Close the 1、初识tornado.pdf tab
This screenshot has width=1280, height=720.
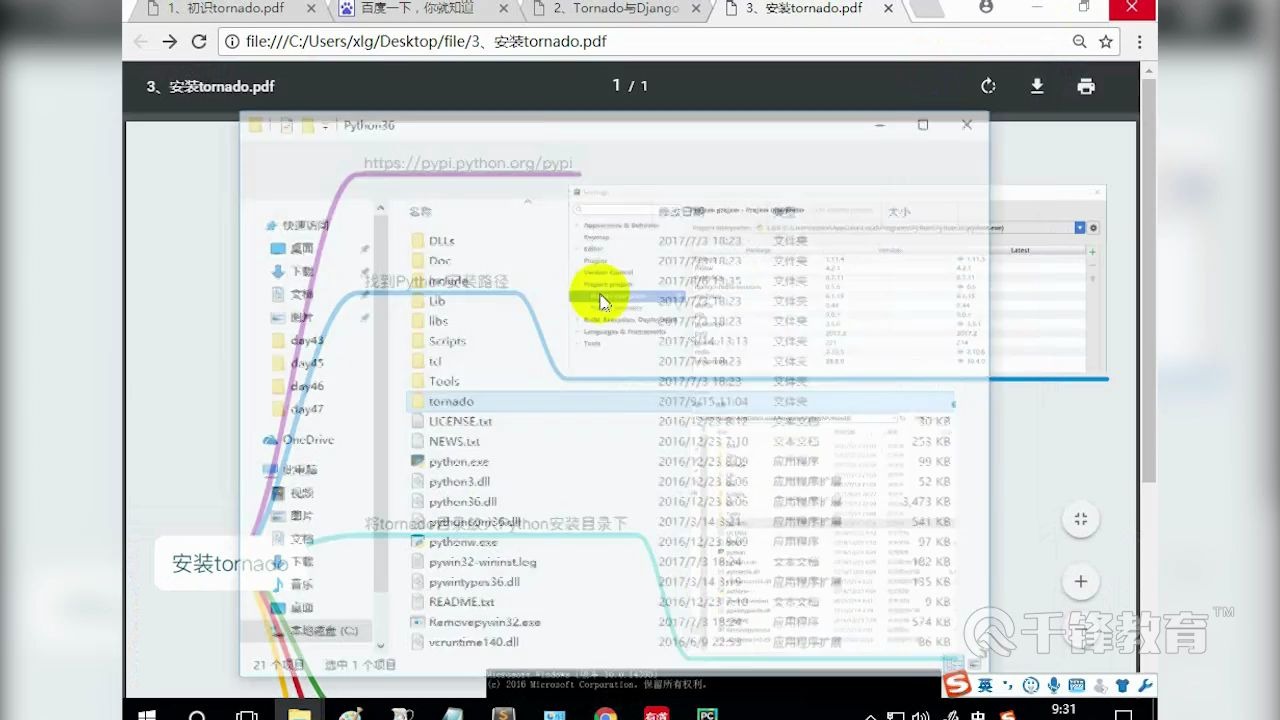click(x=311, y=9)
